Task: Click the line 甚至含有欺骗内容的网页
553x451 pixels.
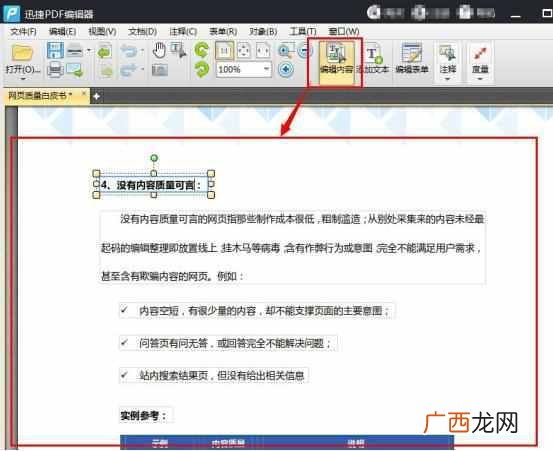Action: (x=172, y=276)
